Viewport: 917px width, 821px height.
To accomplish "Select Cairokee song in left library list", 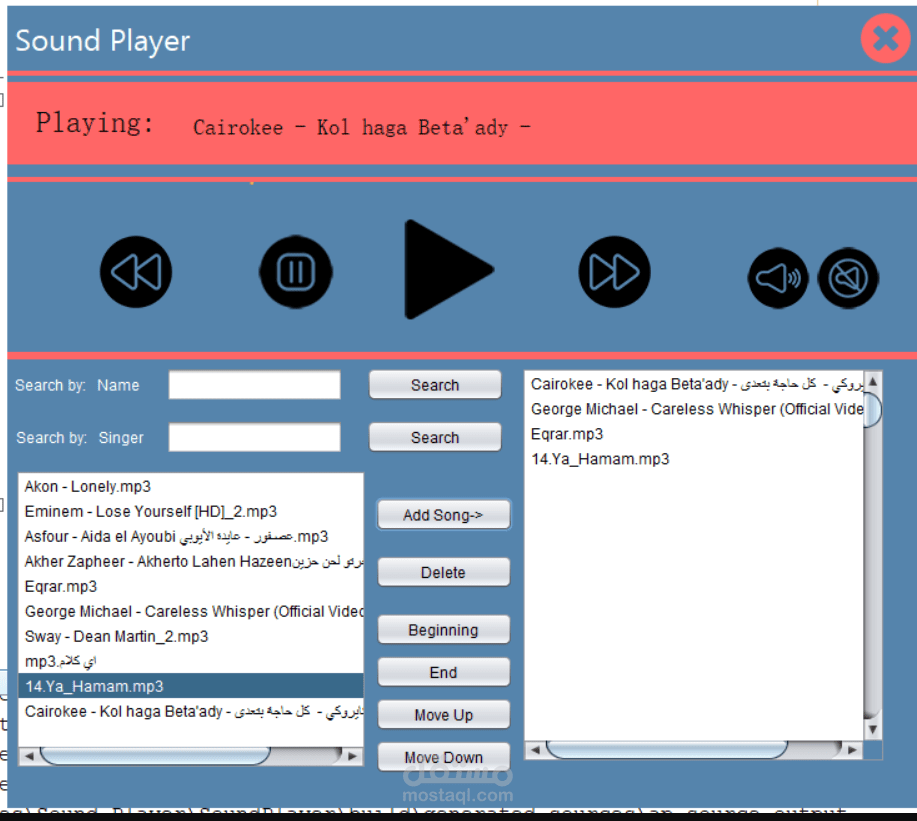I will (191, 711).
